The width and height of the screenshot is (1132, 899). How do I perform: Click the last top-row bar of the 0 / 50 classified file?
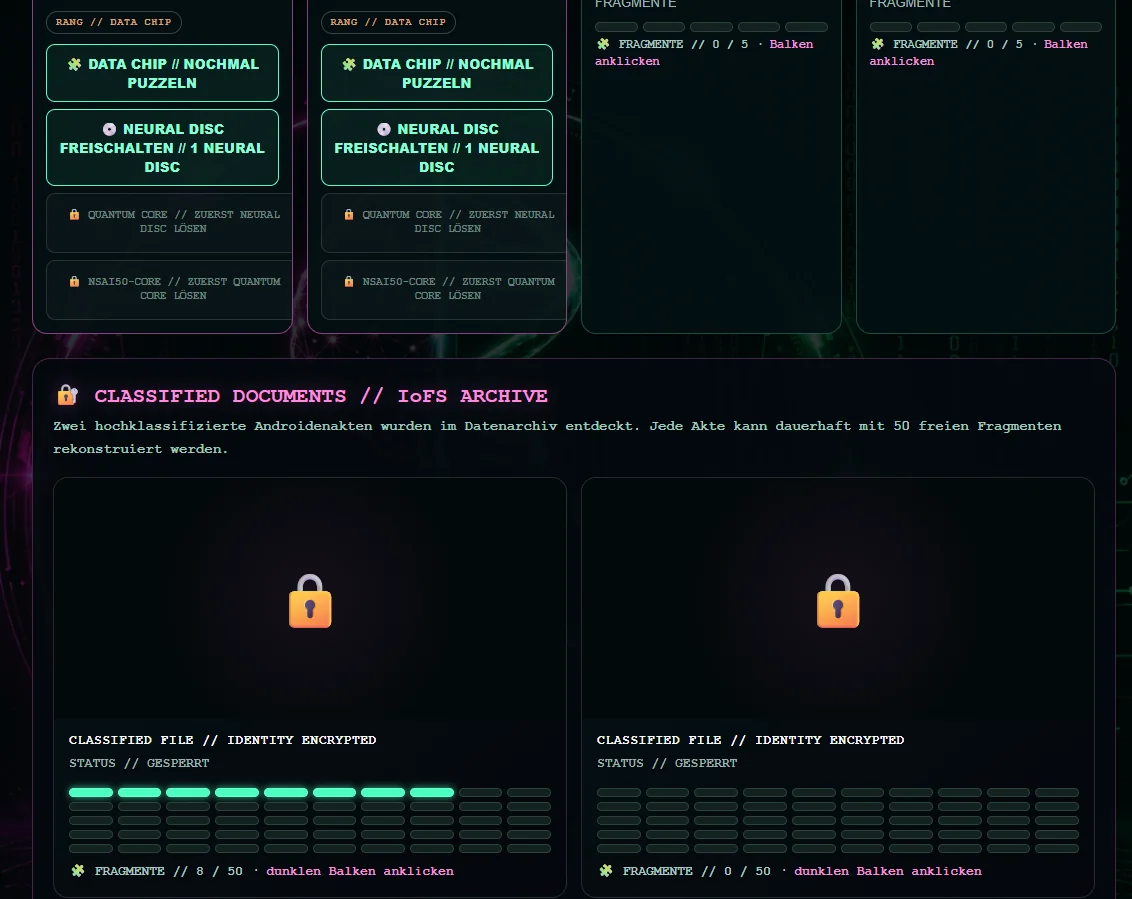(x=1057, y=793)
